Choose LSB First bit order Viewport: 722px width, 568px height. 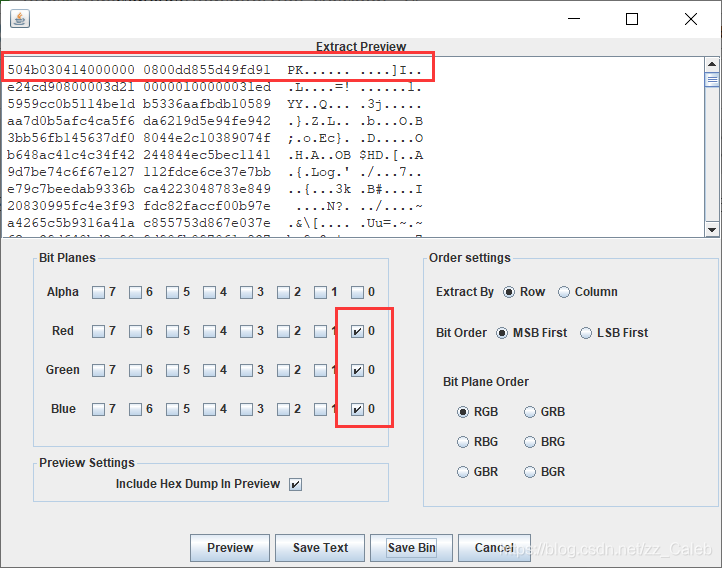coord(586,333)
